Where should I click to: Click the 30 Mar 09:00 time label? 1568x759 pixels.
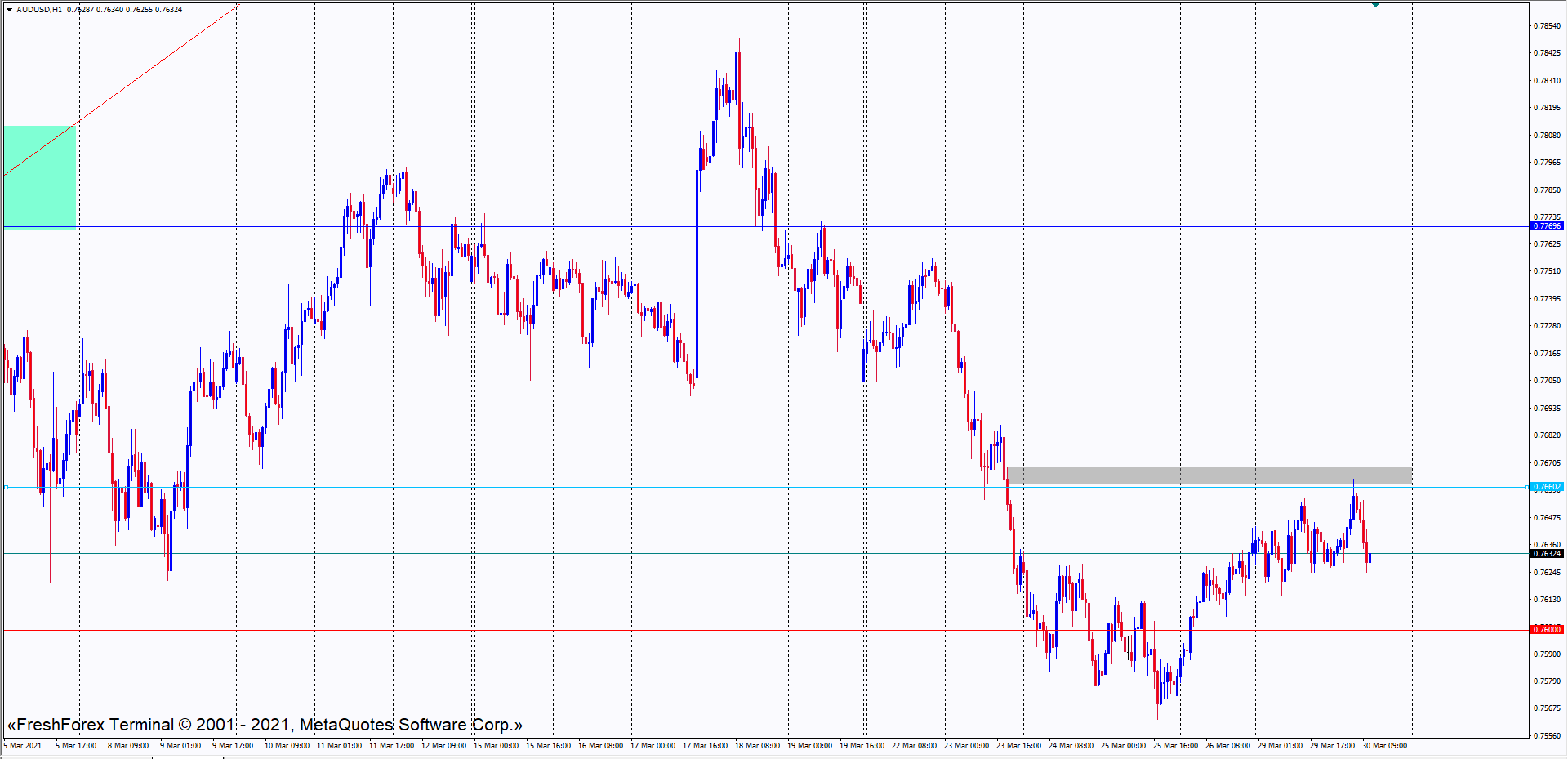pos(1384,746)
